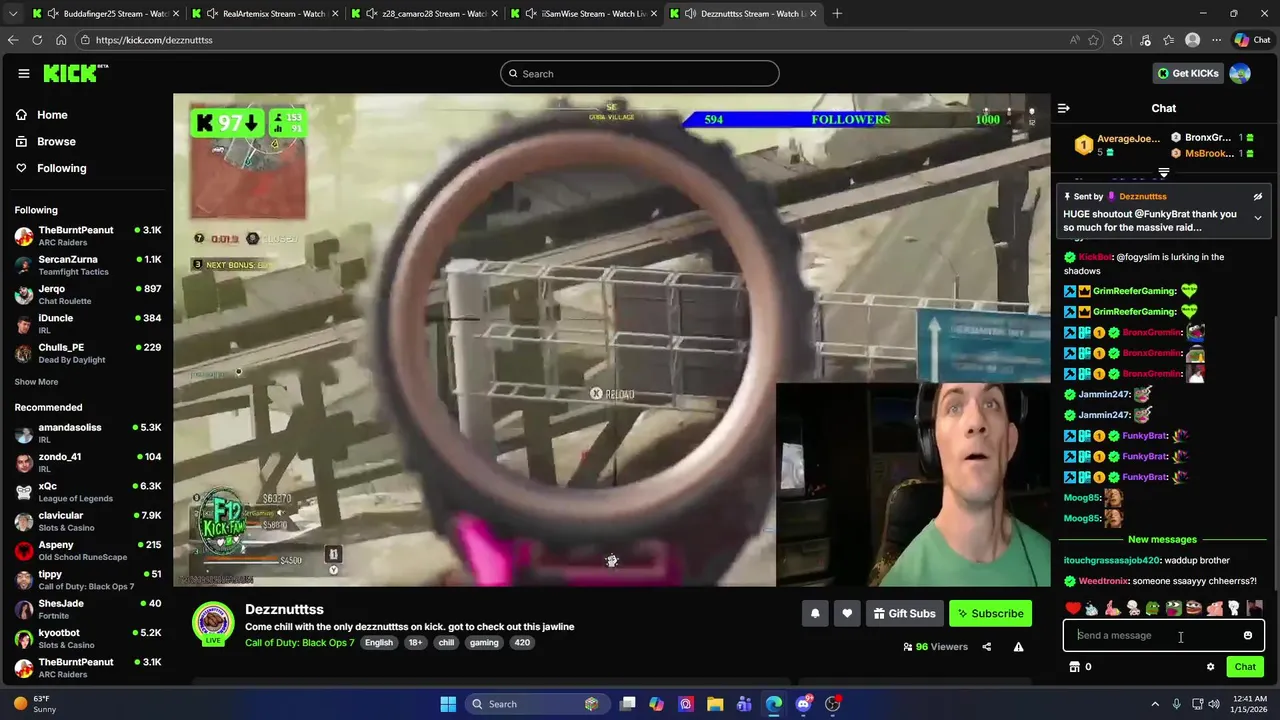Open the emote picker smiley
Screen dimensions: 1280x720
click(x=1248, y=635)
